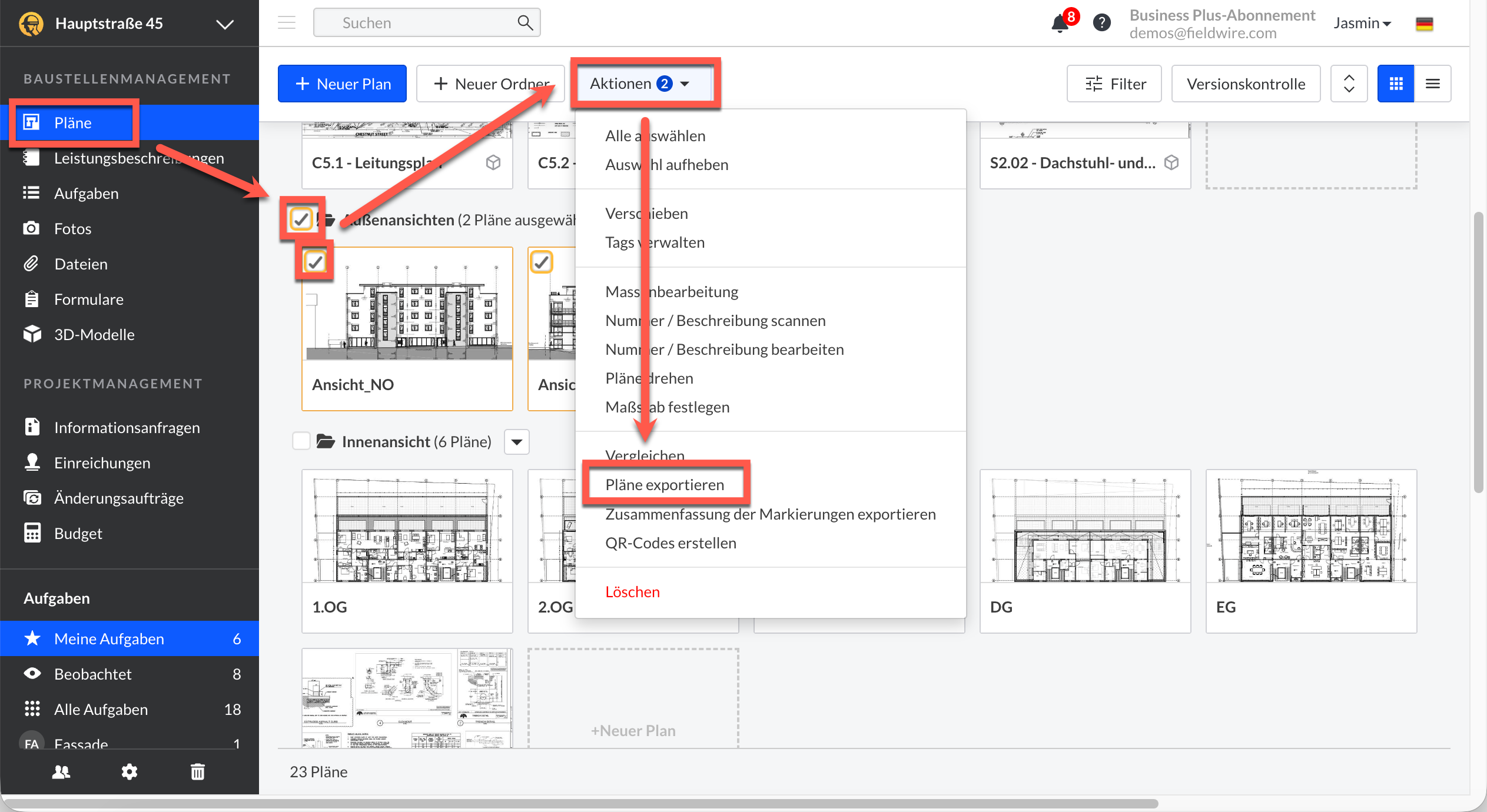Screen dimensions: 1487x812
Task: Change language via German flag icon
Action: click(1424, 24)
